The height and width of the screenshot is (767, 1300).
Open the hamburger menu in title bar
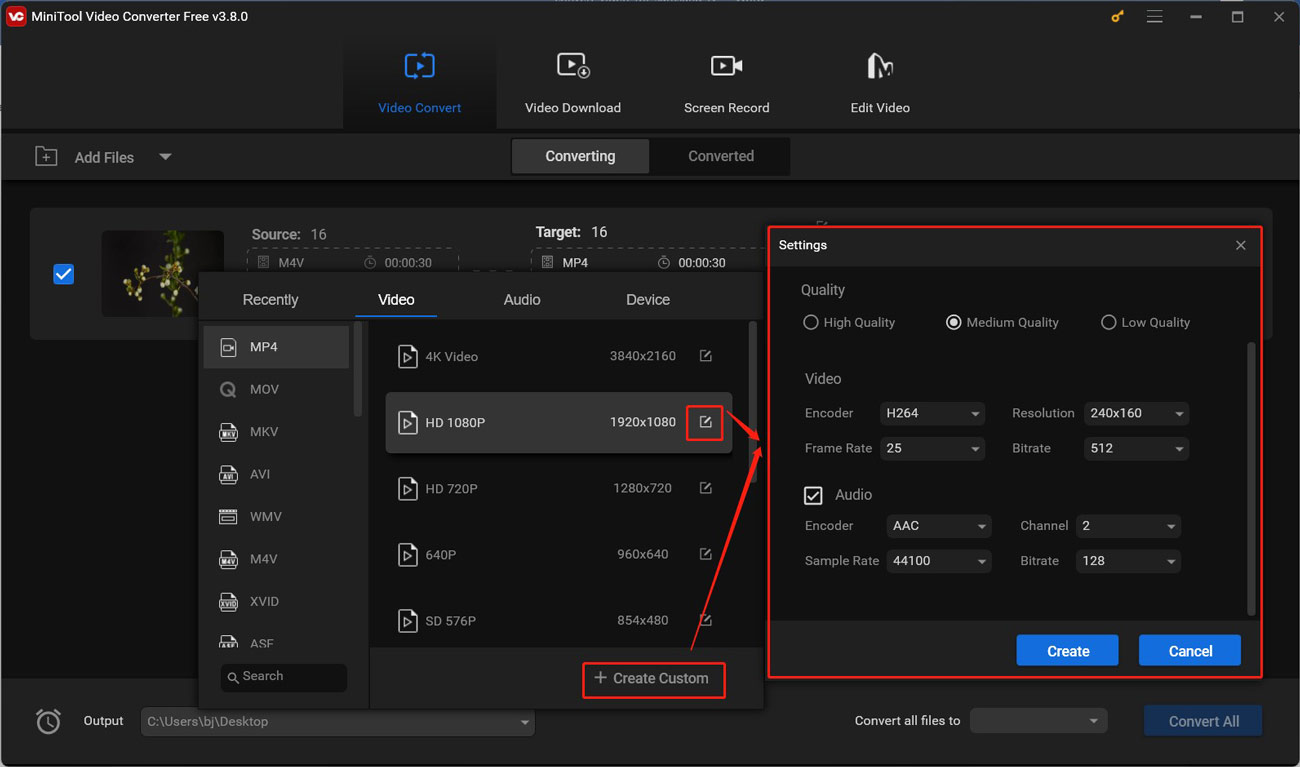[x=1155, y=17]
